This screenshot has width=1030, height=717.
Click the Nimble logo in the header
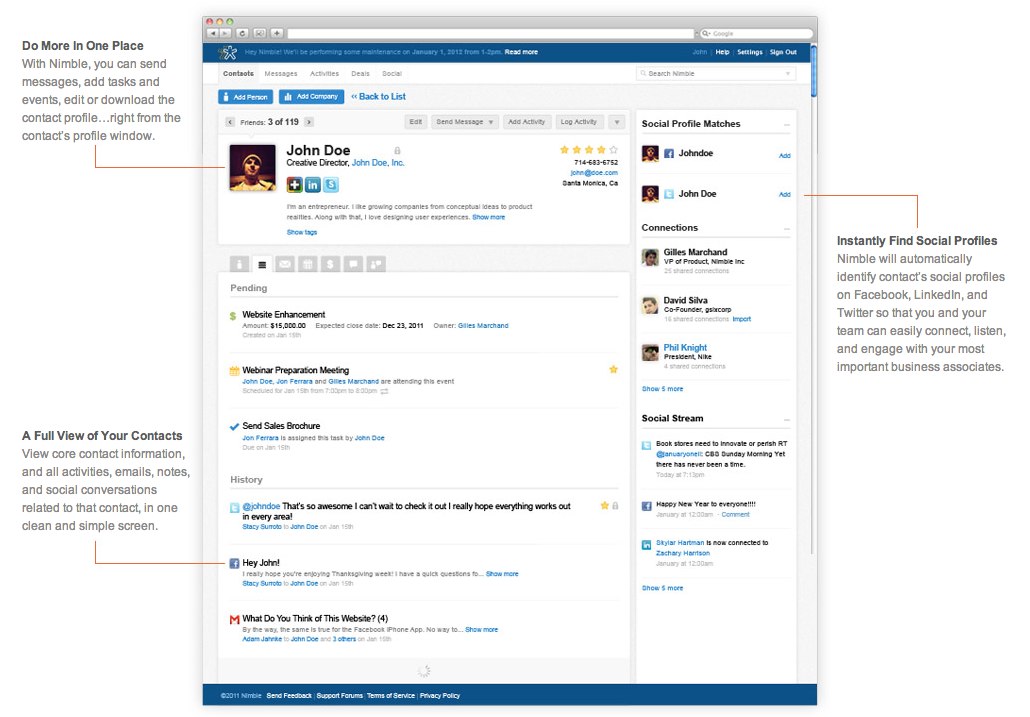227,53
